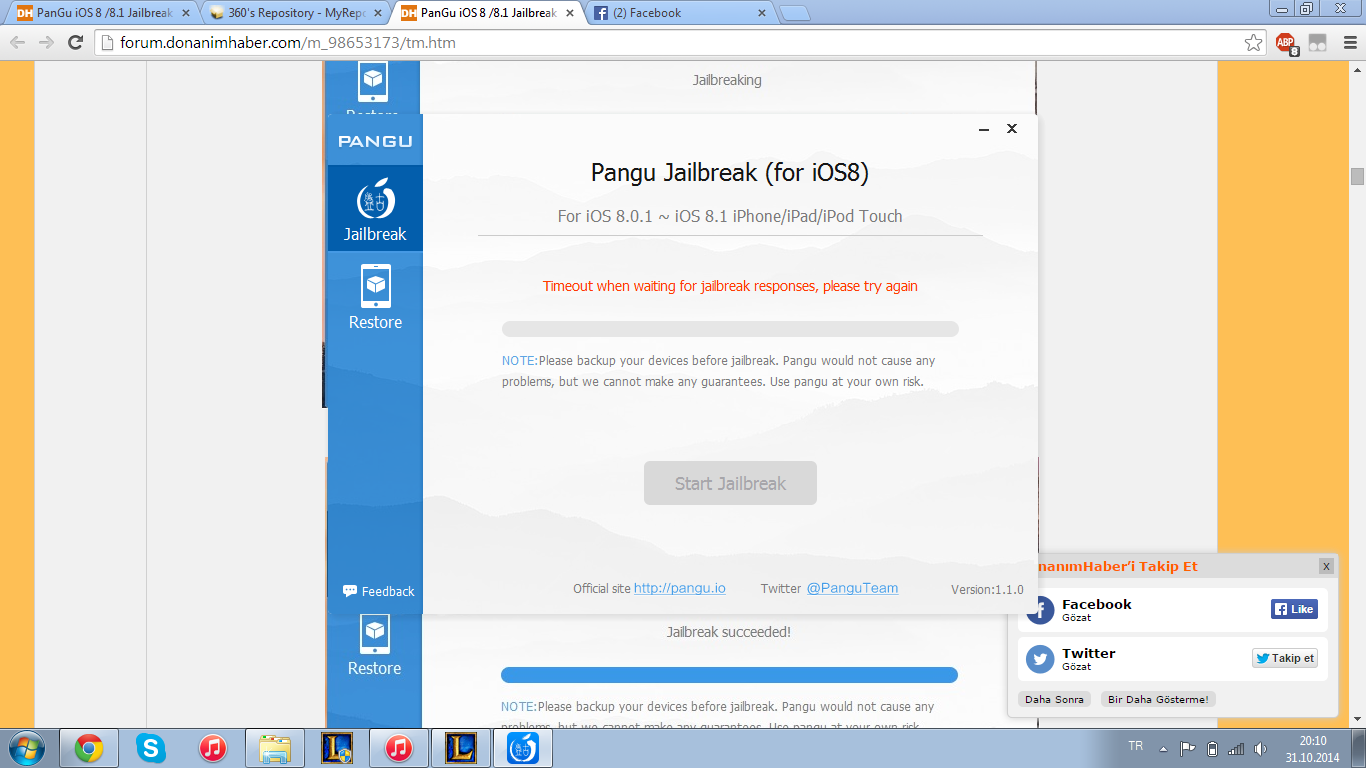The image size is (1366, 768).
Task: Go forward in browser history
Action: [46, 43]
